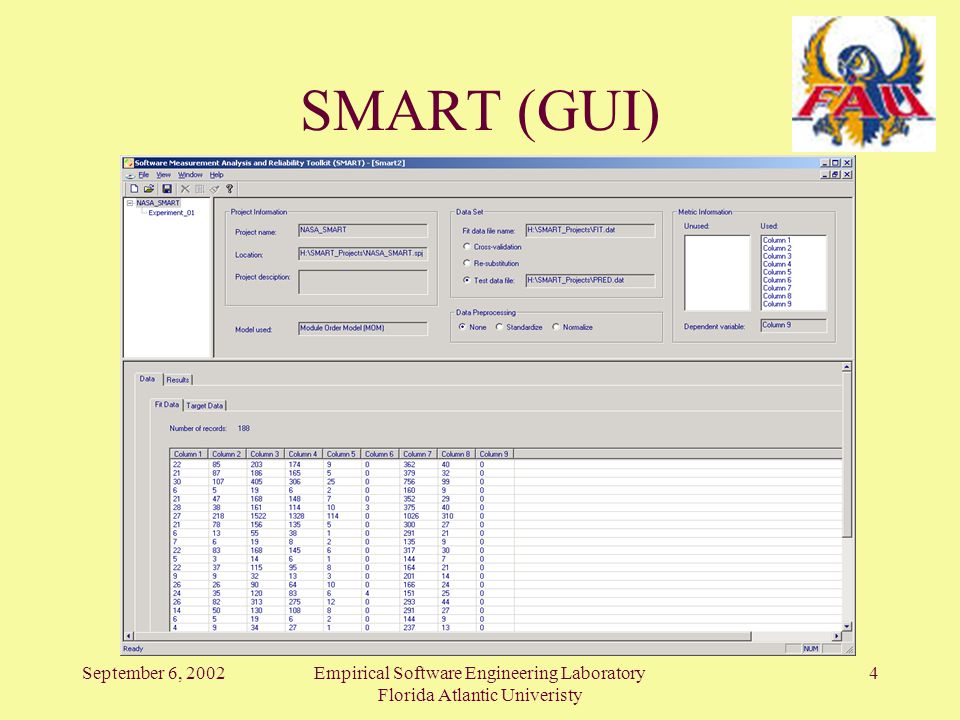Screen dimensions: 960x720
Task: Click the grayed run tool icon
Action: click(214, 189)
